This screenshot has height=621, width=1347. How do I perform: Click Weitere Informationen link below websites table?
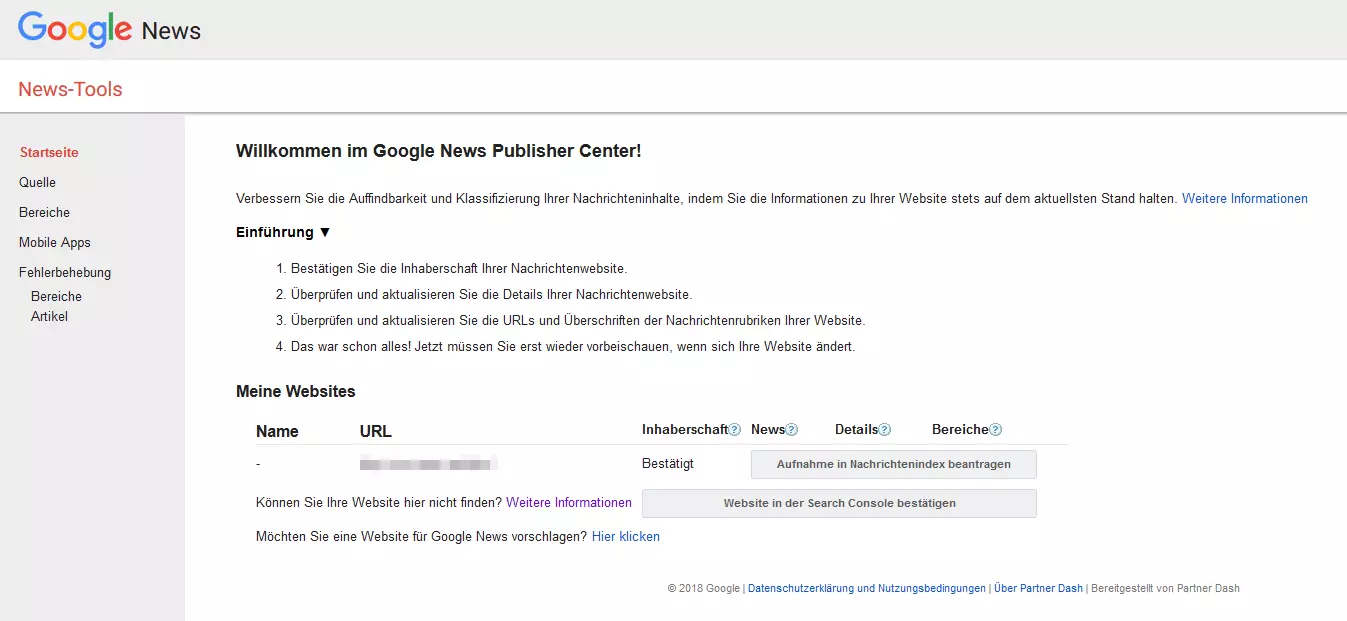coord(568,503)
